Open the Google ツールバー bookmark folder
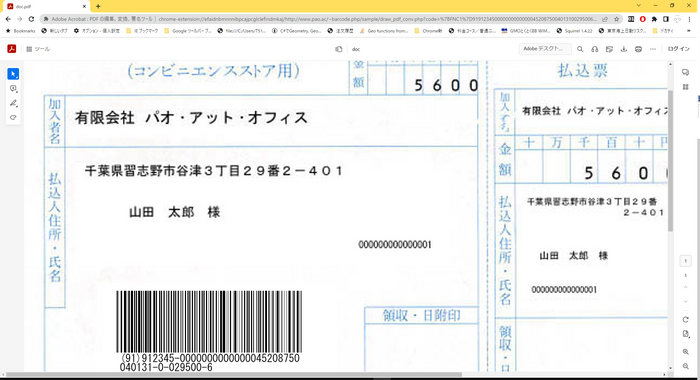Screen dimensions: 700x380 (188, 31)
